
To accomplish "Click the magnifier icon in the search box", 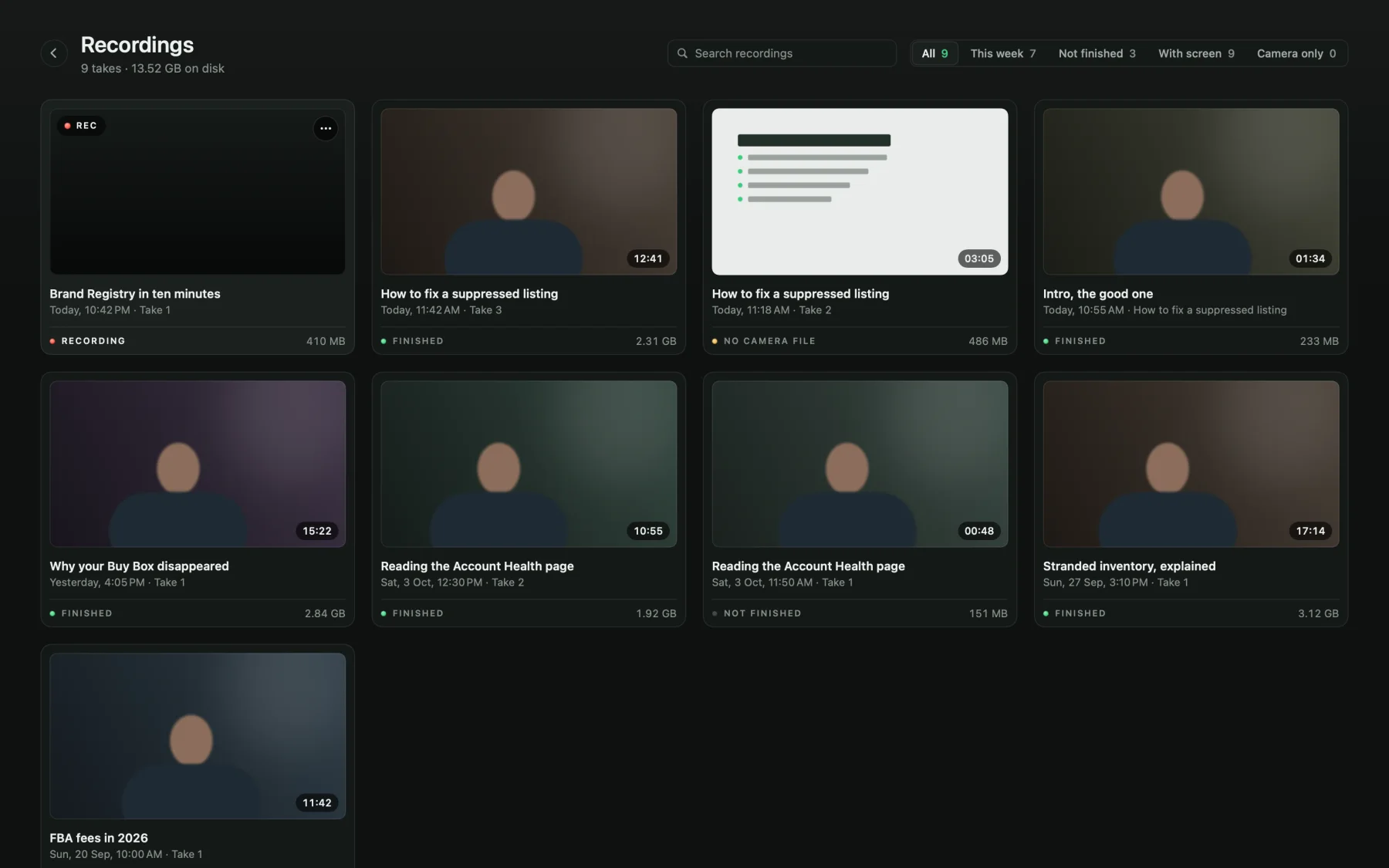I will [x=682, y=53].
